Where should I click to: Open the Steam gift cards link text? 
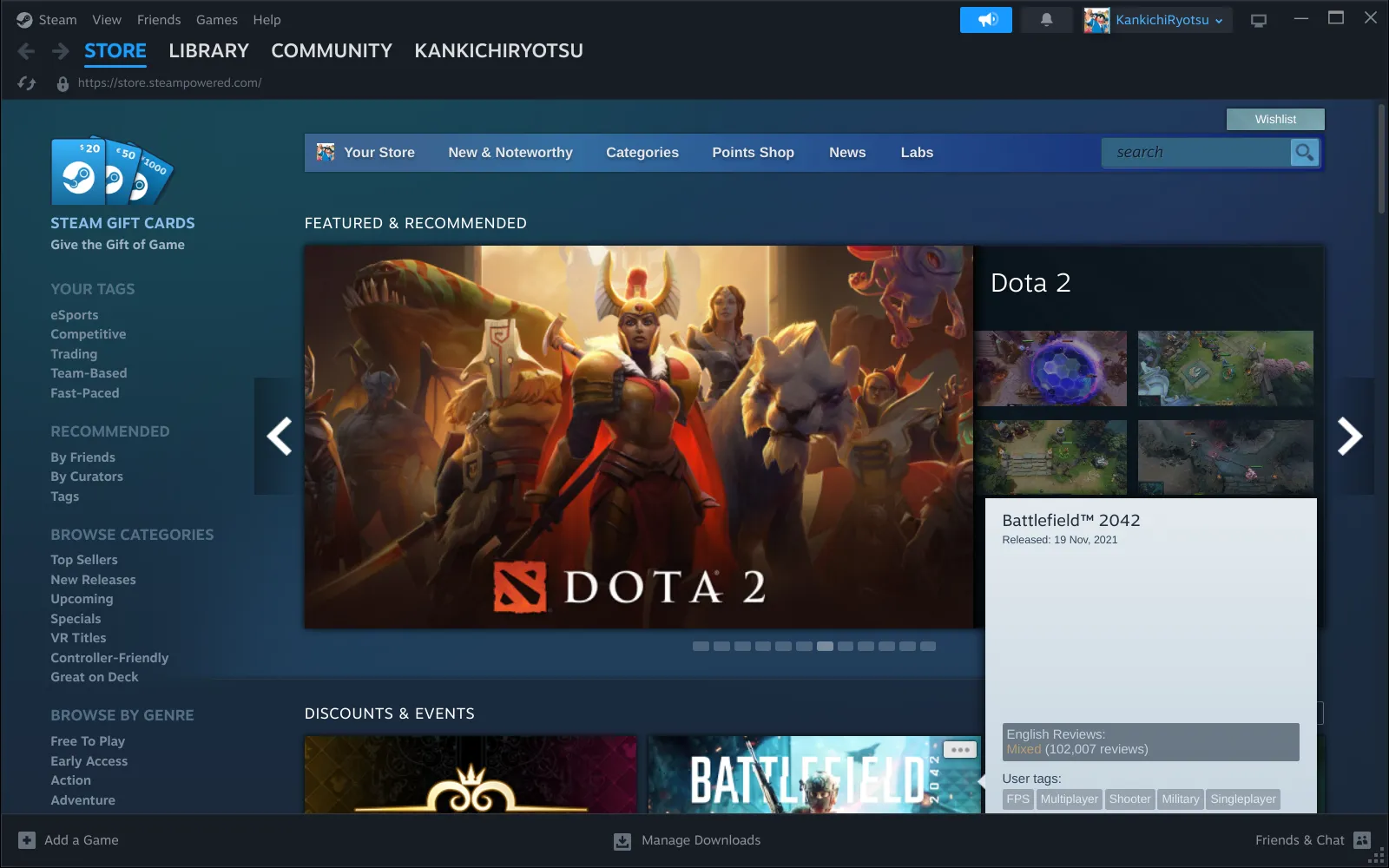tap(122, 223)
